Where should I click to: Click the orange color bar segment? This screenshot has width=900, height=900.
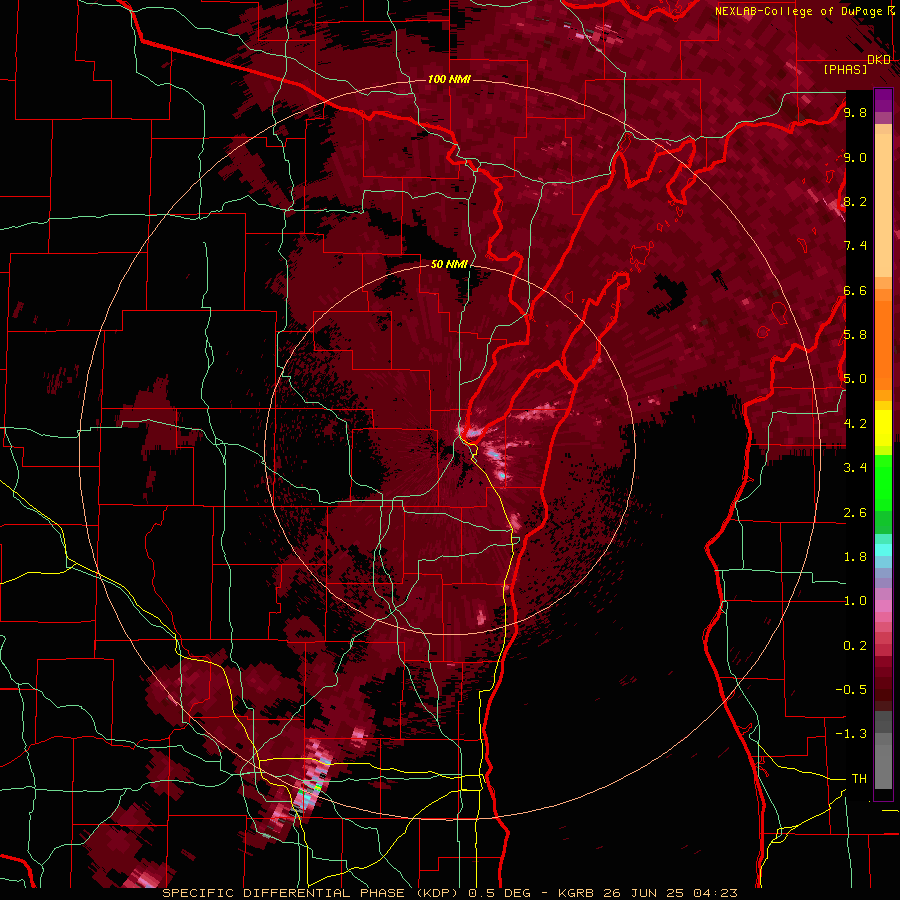pos(883,340)
